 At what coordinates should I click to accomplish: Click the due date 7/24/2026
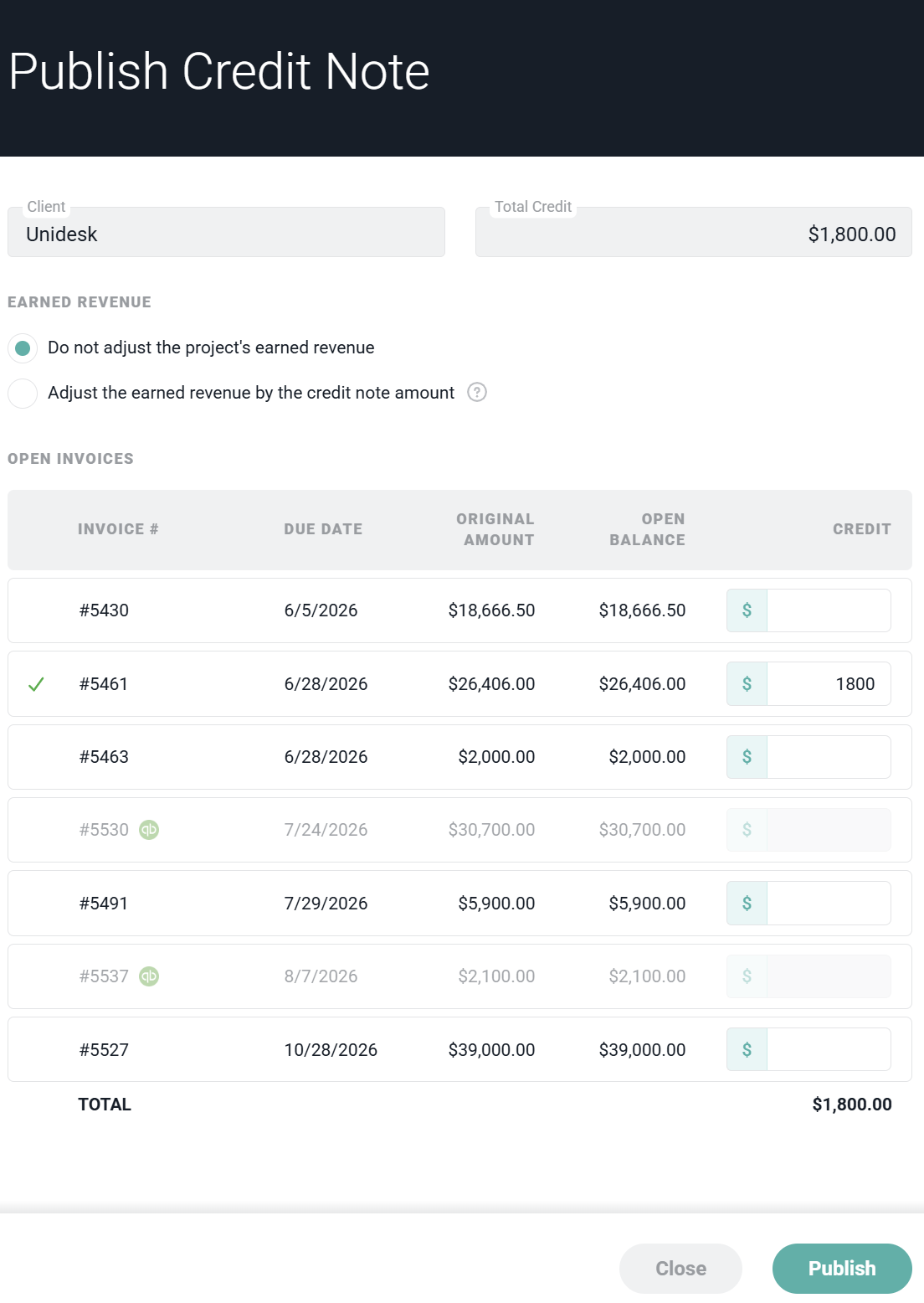(x=326, y=830)
